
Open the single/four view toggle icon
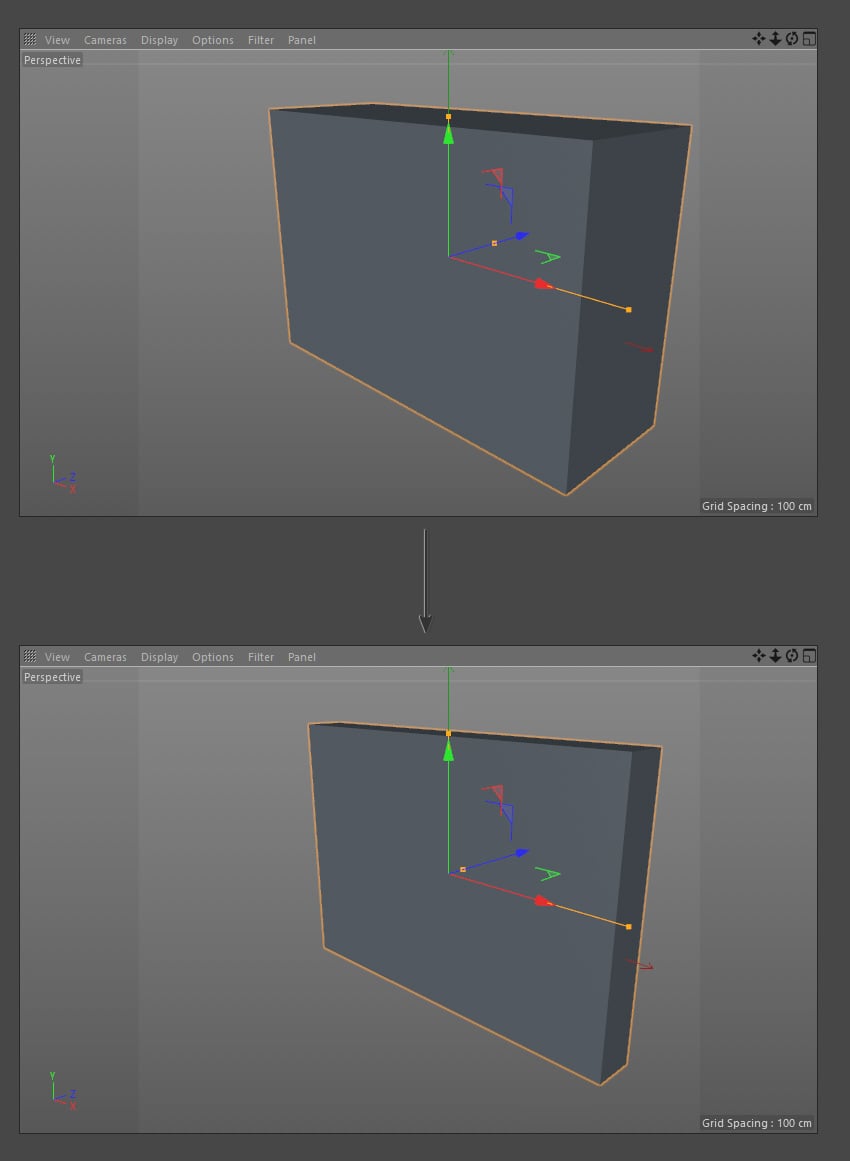808,40
